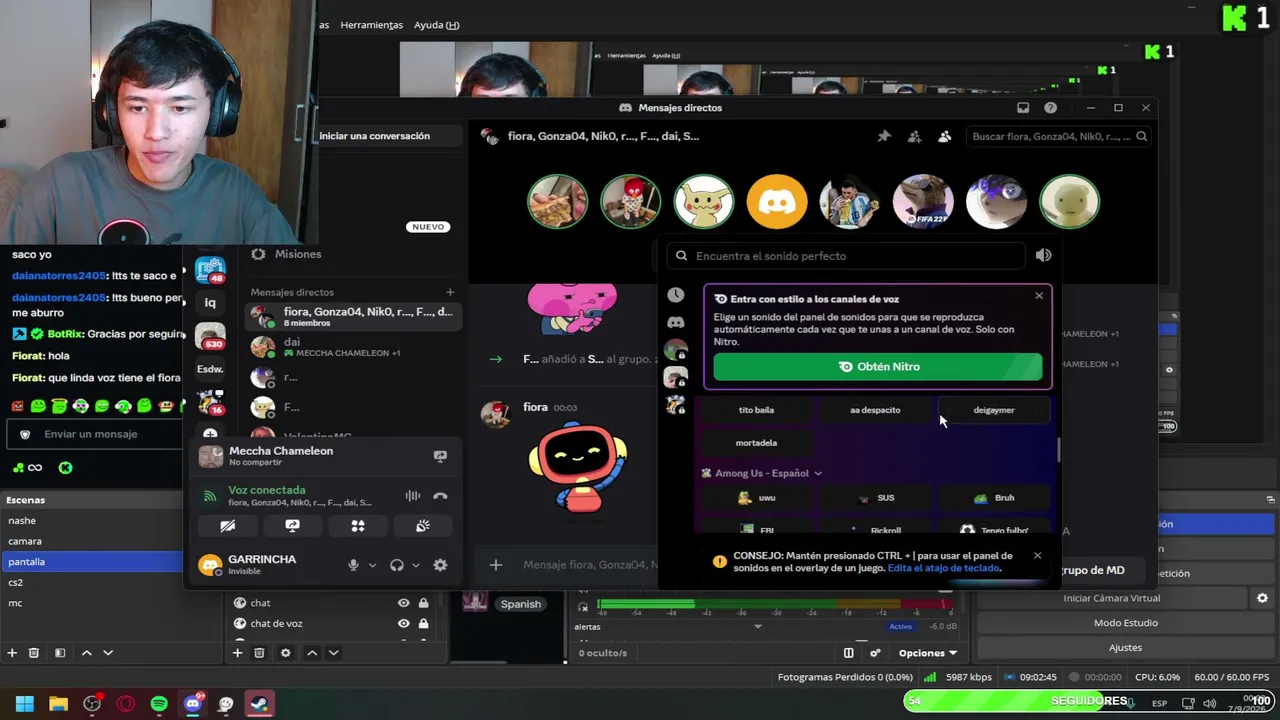Open OBS audio mixer menu icon

click(848, 653)
